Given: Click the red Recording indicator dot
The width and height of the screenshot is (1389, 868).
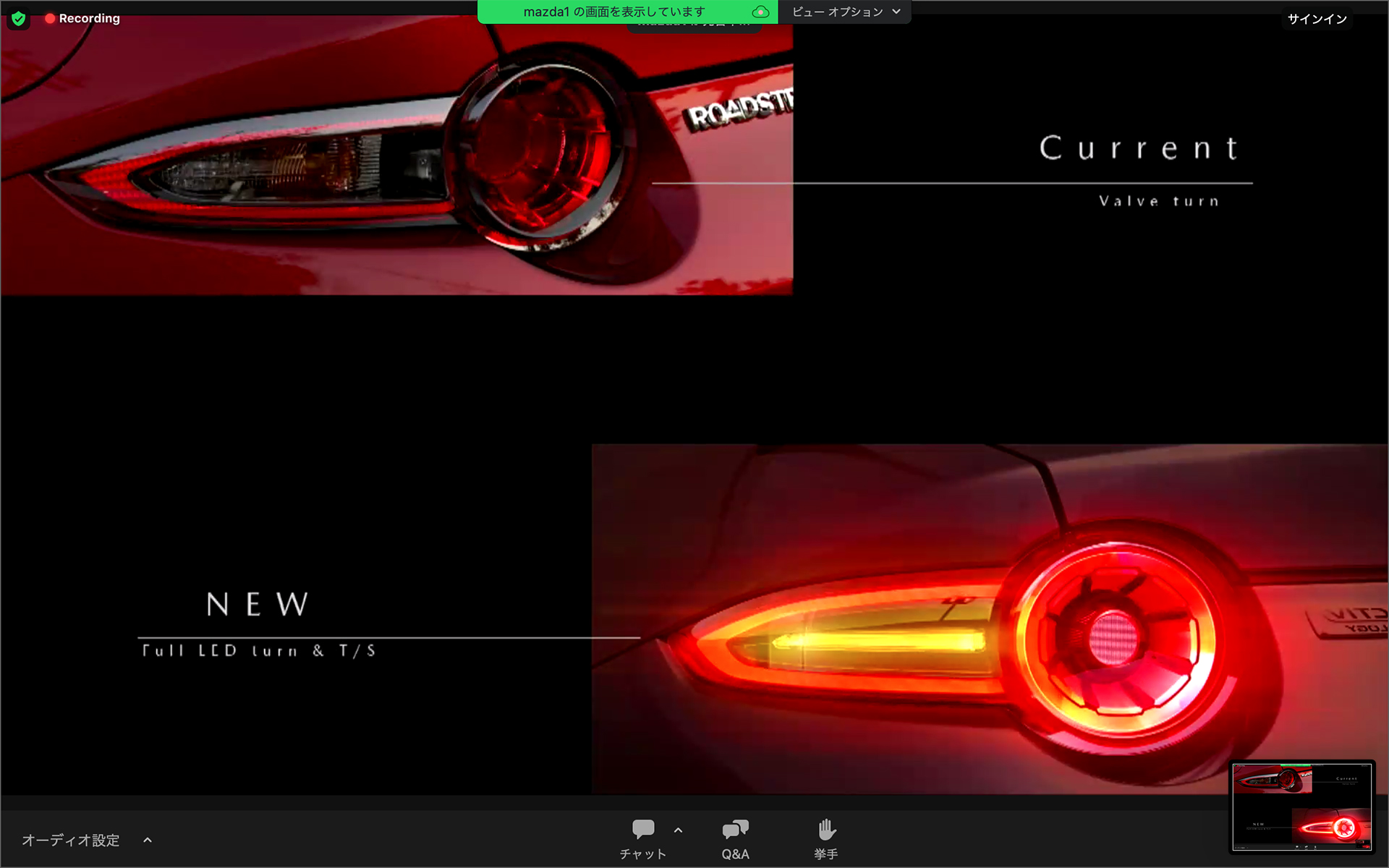Looking at the screenshot, I should click(x=50, y=19).
